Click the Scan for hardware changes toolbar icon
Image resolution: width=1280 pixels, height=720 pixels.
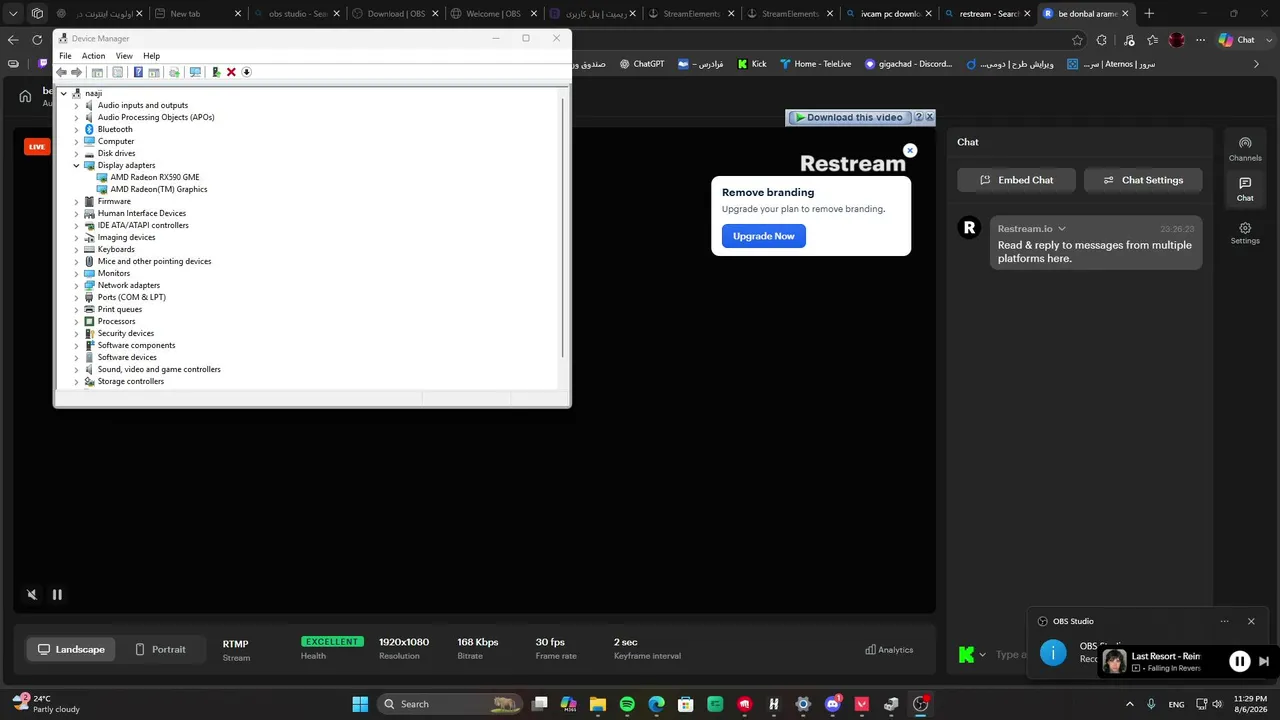point(195,72)
